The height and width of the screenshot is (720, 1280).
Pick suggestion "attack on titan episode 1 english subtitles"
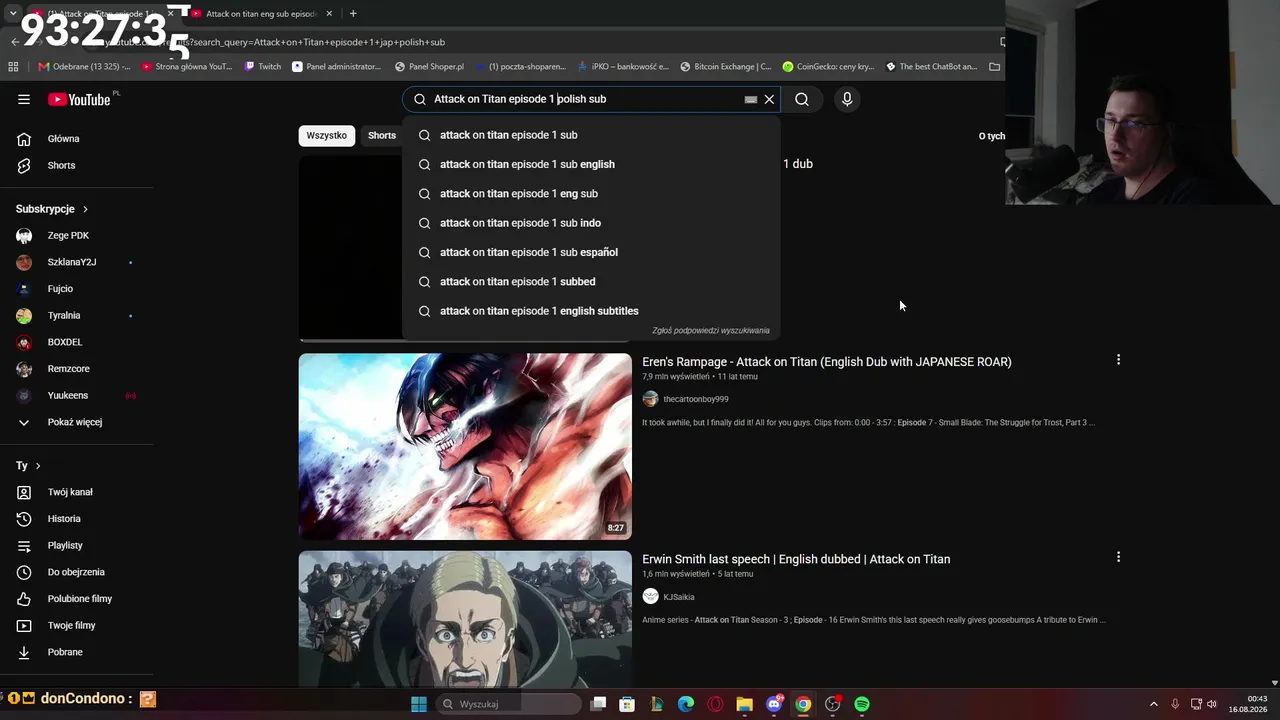tap(591, 311)
